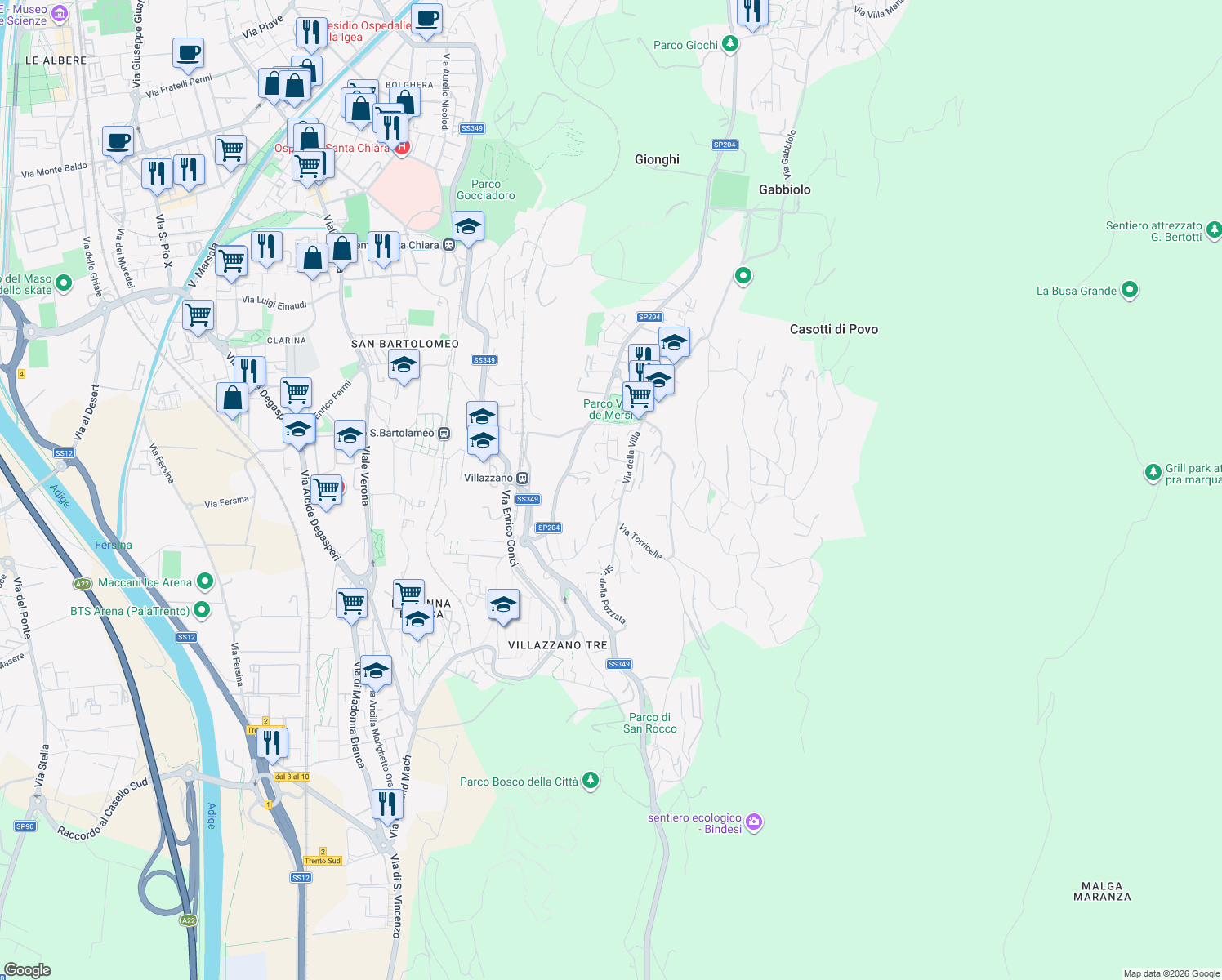1222x980 pixels.
Task: Select the green tree marker at Parco Giochi
Action: point(731,43)
